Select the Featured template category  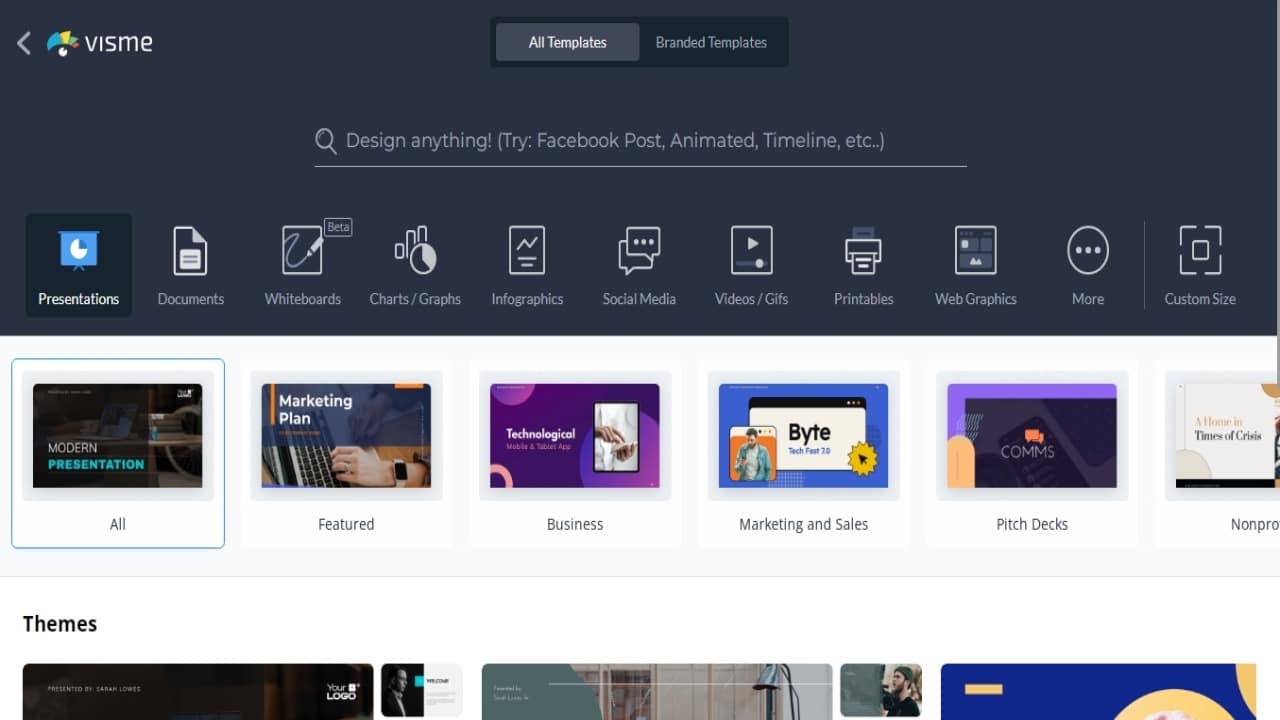[x=346, y=454]
